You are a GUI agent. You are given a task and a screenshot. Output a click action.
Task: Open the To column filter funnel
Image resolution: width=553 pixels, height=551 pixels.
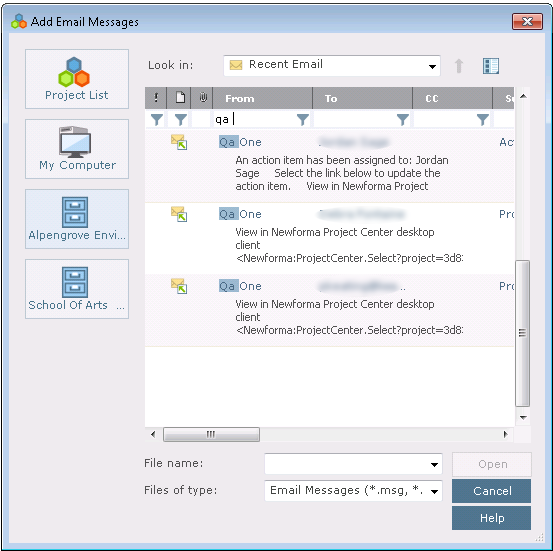click(x=403, y=120)
